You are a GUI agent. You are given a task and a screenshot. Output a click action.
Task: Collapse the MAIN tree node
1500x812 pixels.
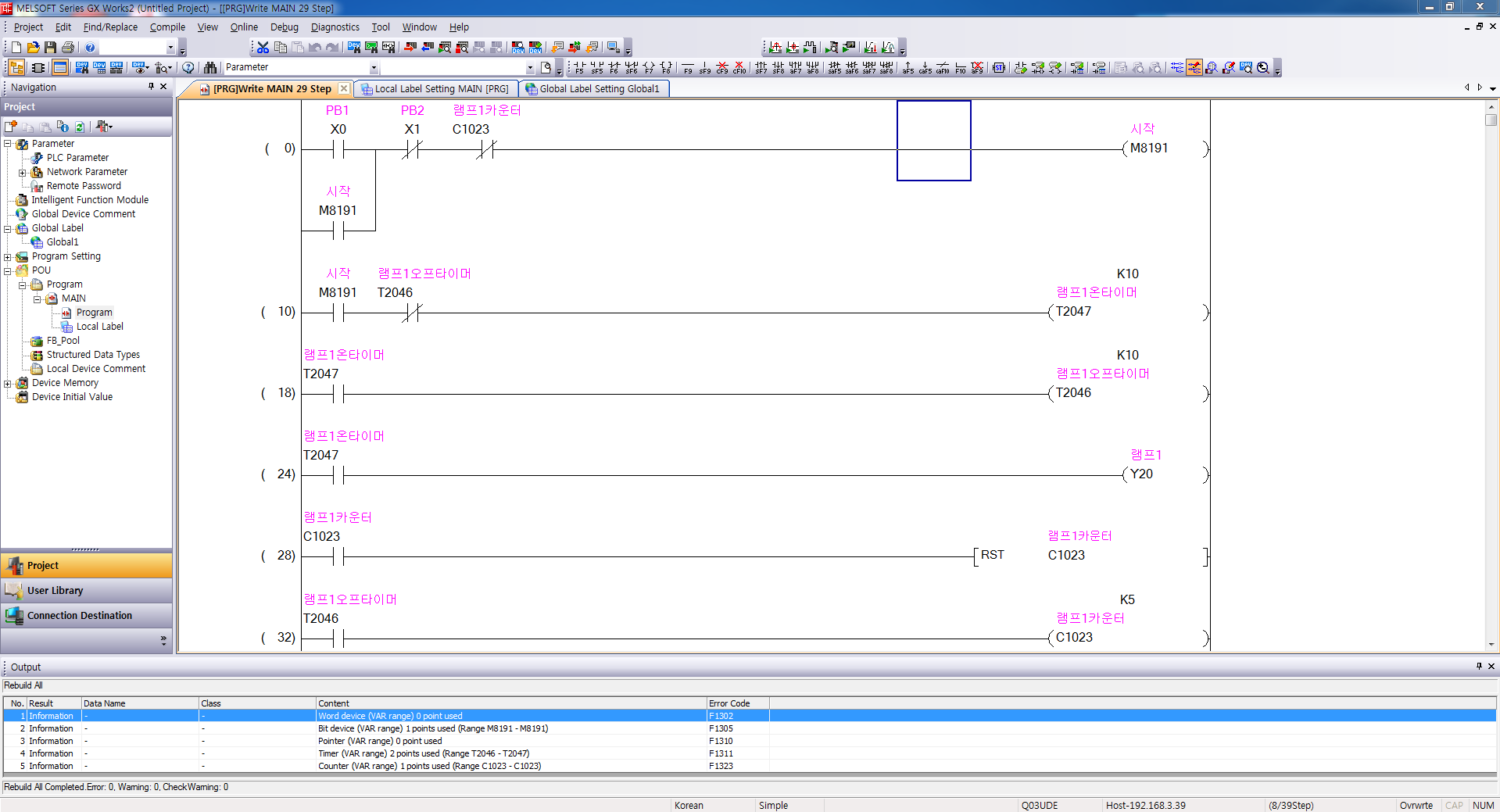click(38, 299)
